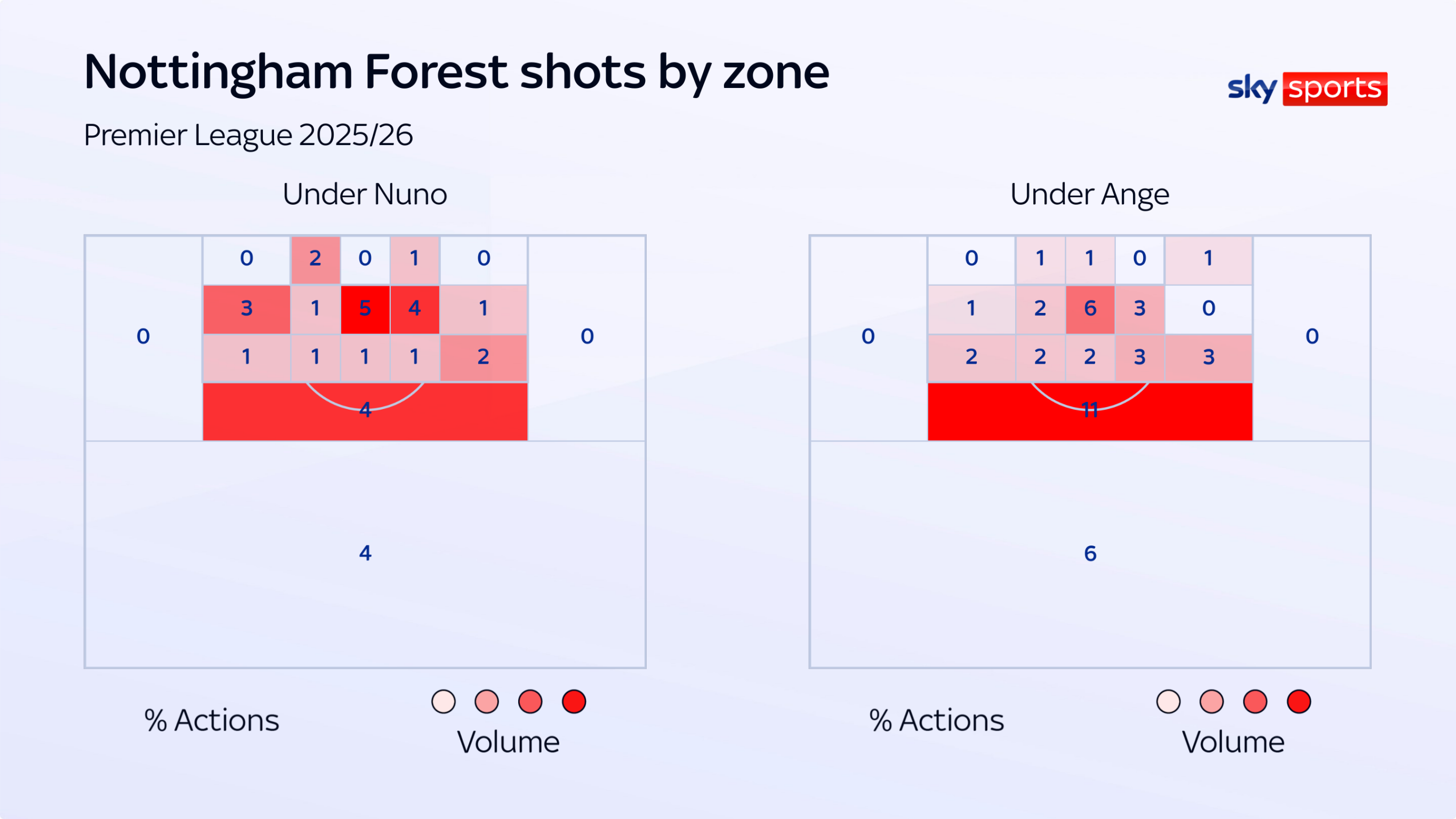
Task: Select the 3-shot zone in Nuno's chart
Action: 246,309
